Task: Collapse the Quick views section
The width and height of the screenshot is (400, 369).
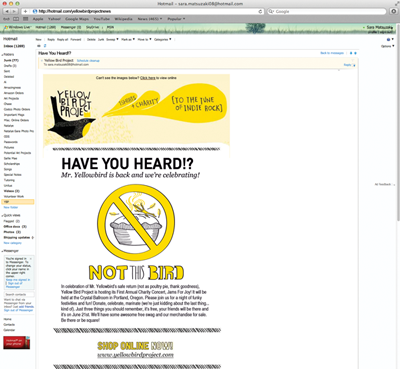Action: [2, 216]
